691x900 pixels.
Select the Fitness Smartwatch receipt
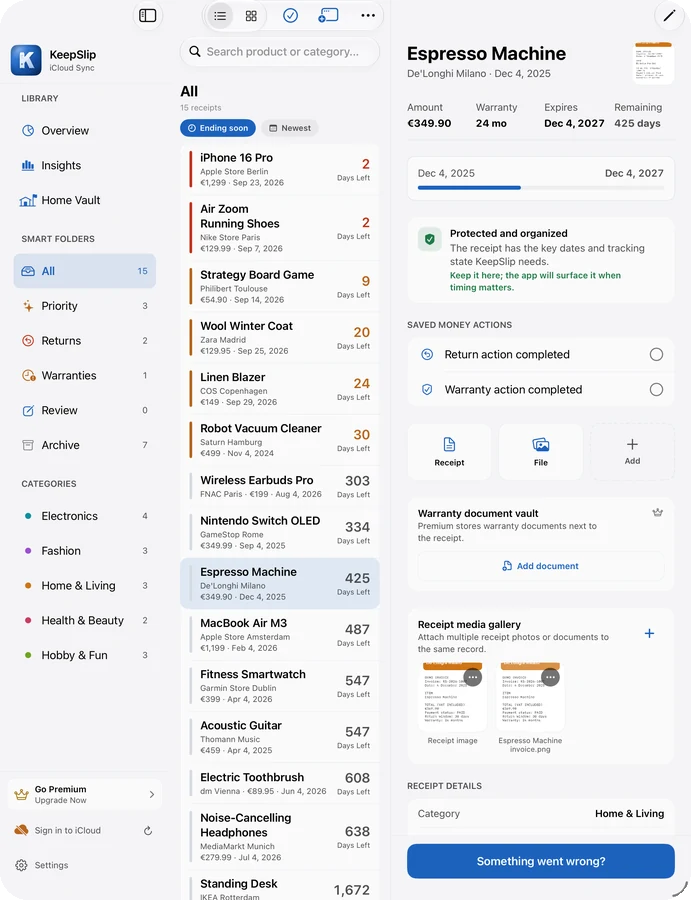279,686
